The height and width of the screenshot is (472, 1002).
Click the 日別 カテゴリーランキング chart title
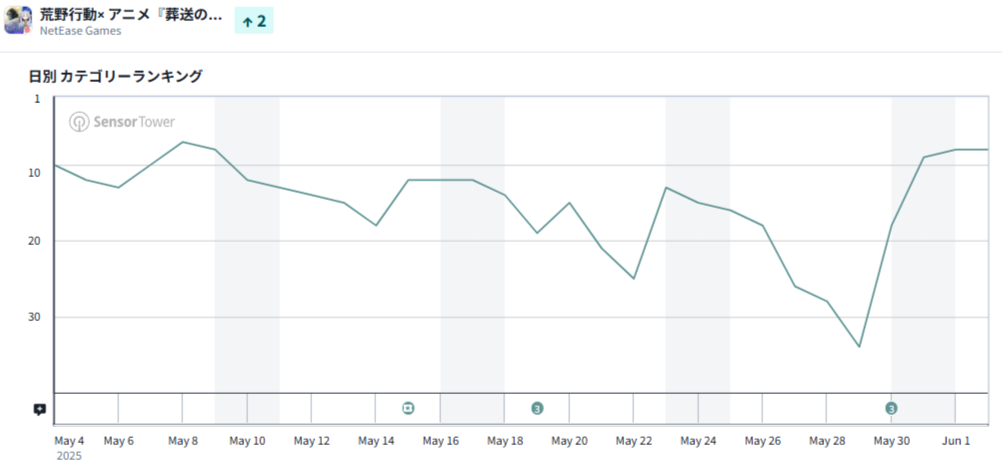click(x=117, y=76)
